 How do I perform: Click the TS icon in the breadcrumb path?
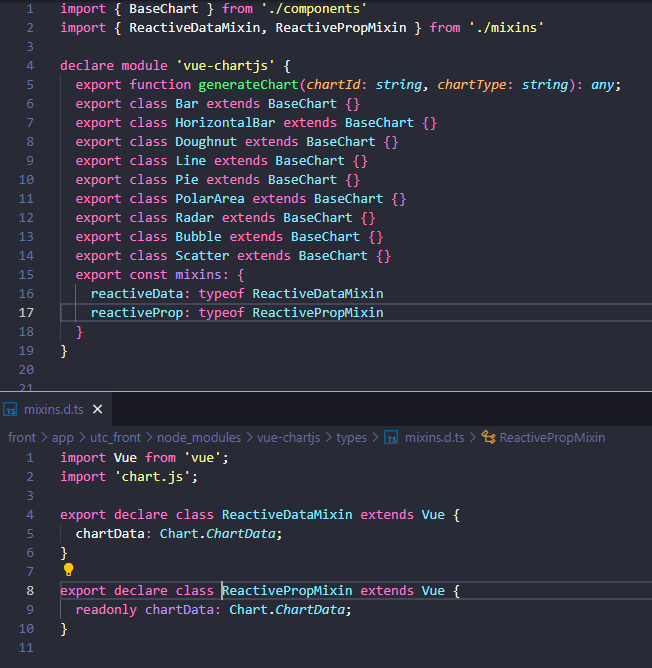(x=391, y=438)
